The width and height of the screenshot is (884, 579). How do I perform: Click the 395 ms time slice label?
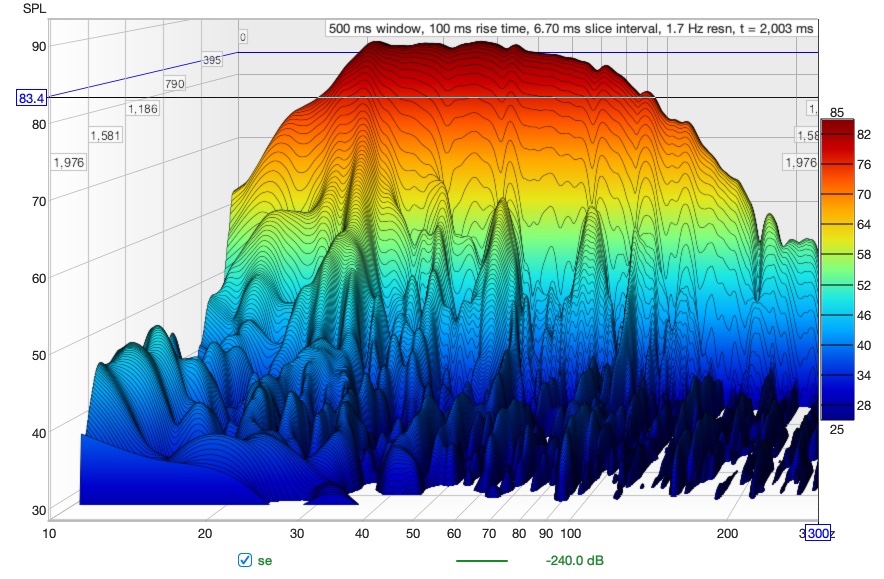click(x=212, y=60)
